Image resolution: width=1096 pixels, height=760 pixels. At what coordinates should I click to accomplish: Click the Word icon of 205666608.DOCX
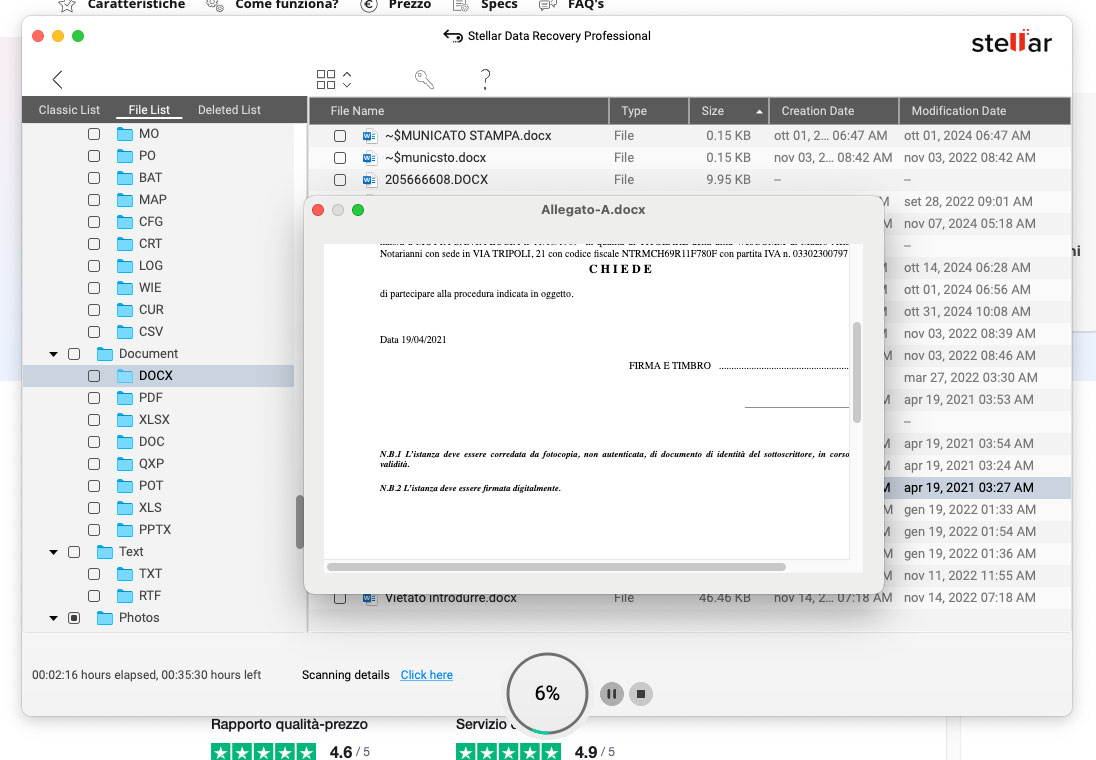pos(369,180)
